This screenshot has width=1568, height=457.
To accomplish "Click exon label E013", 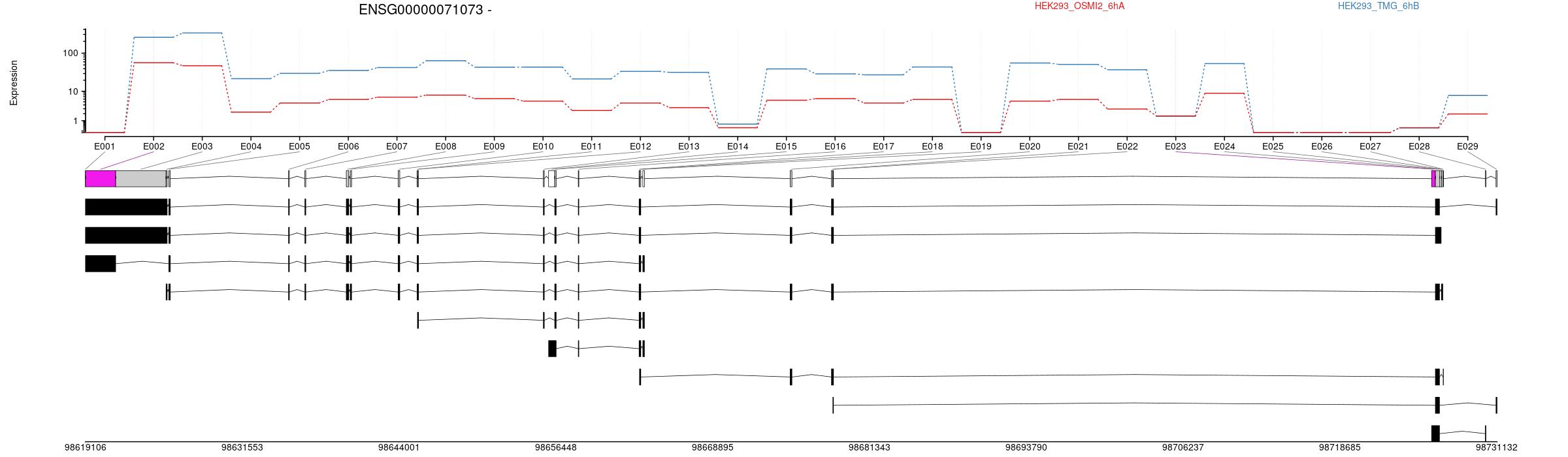I will click(x=689, y=146).
